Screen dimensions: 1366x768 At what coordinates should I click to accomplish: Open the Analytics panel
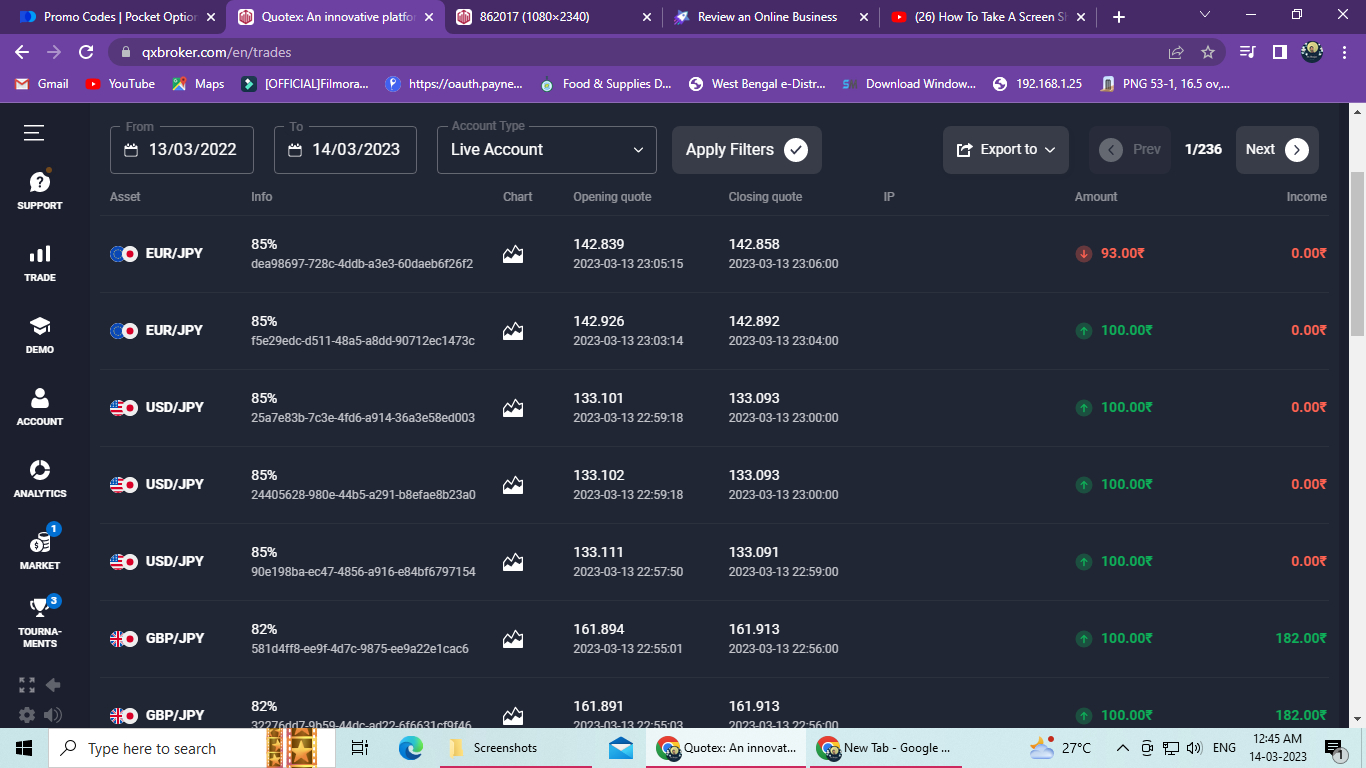(39, 478)
